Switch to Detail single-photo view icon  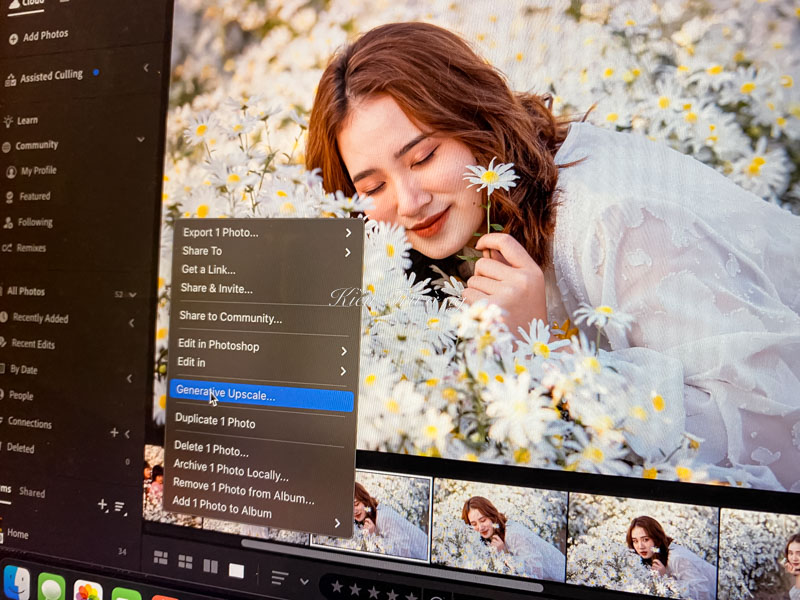pos(236,570)
